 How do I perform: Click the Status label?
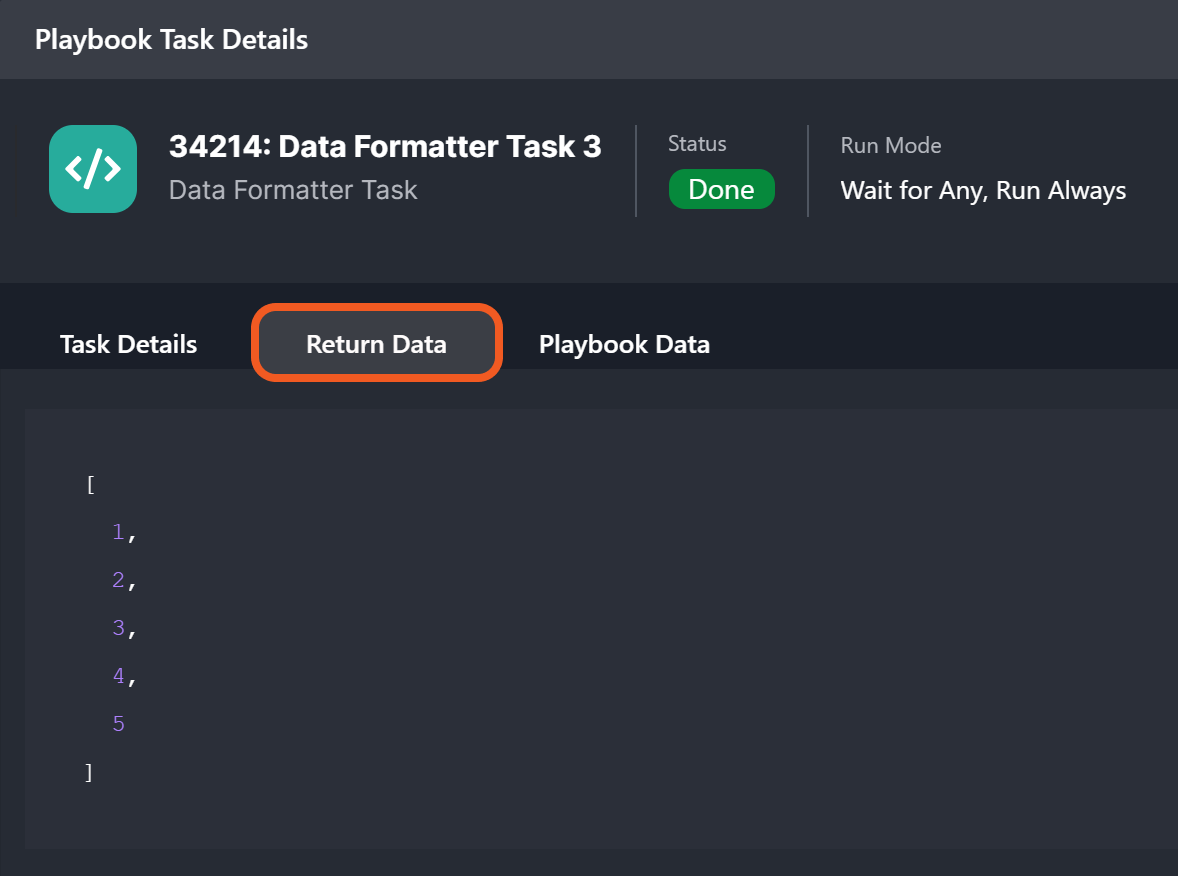pos(697,144)
